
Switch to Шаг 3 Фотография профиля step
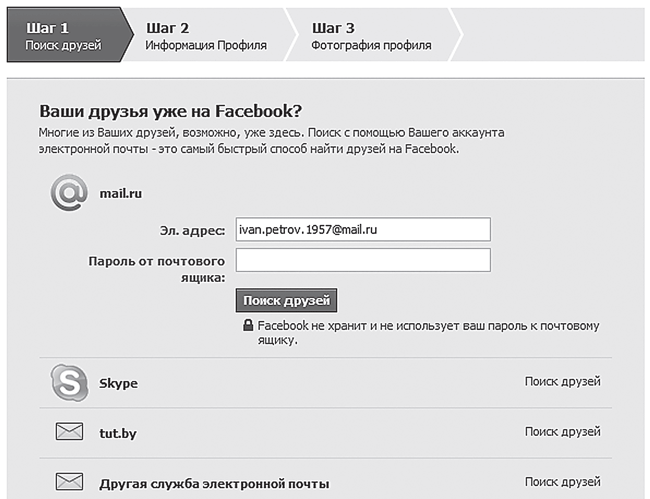(x=371, y=36)
